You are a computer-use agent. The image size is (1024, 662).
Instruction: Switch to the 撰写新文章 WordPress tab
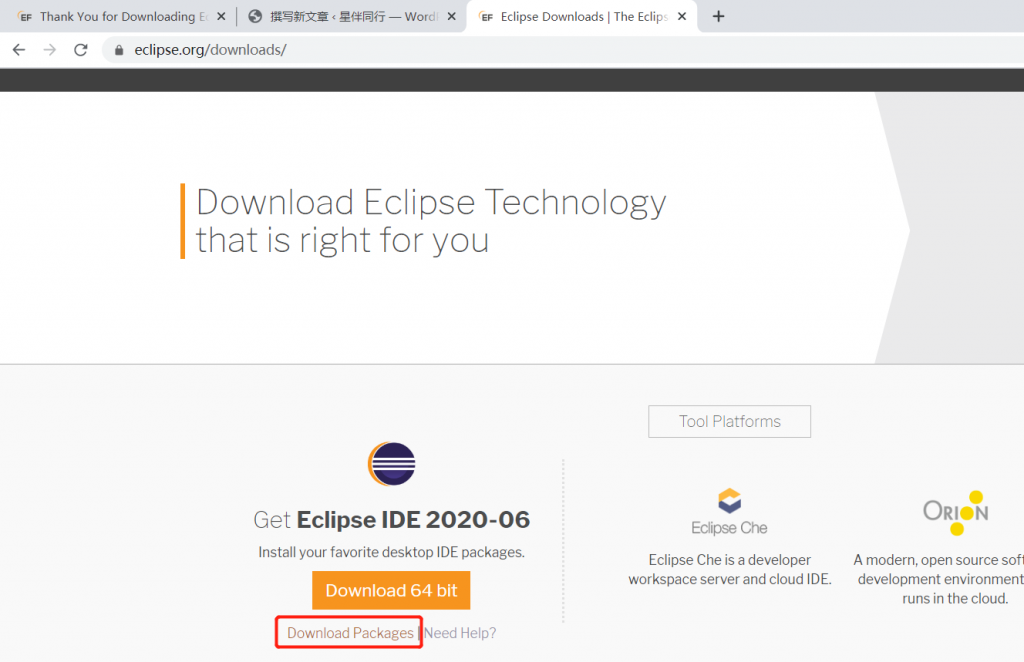pos(353,16)
